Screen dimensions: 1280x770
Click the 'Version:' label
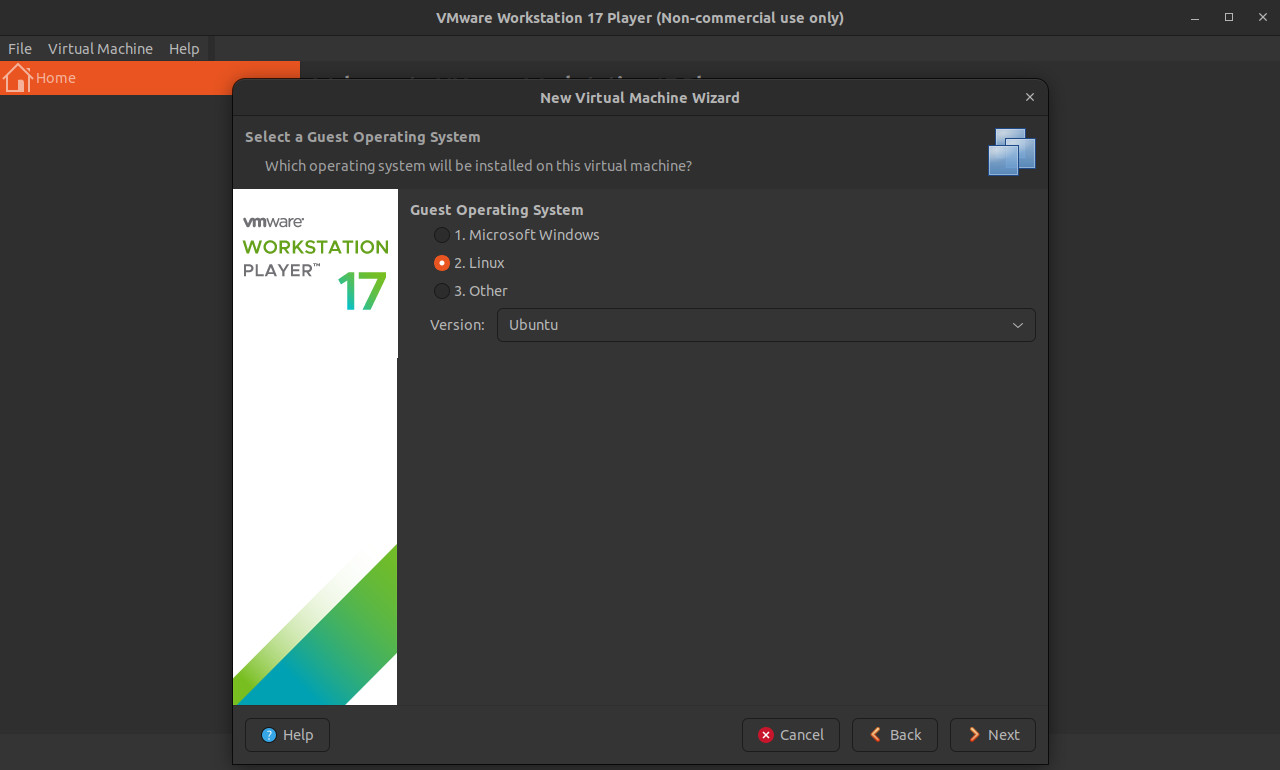tap(458, 325)
